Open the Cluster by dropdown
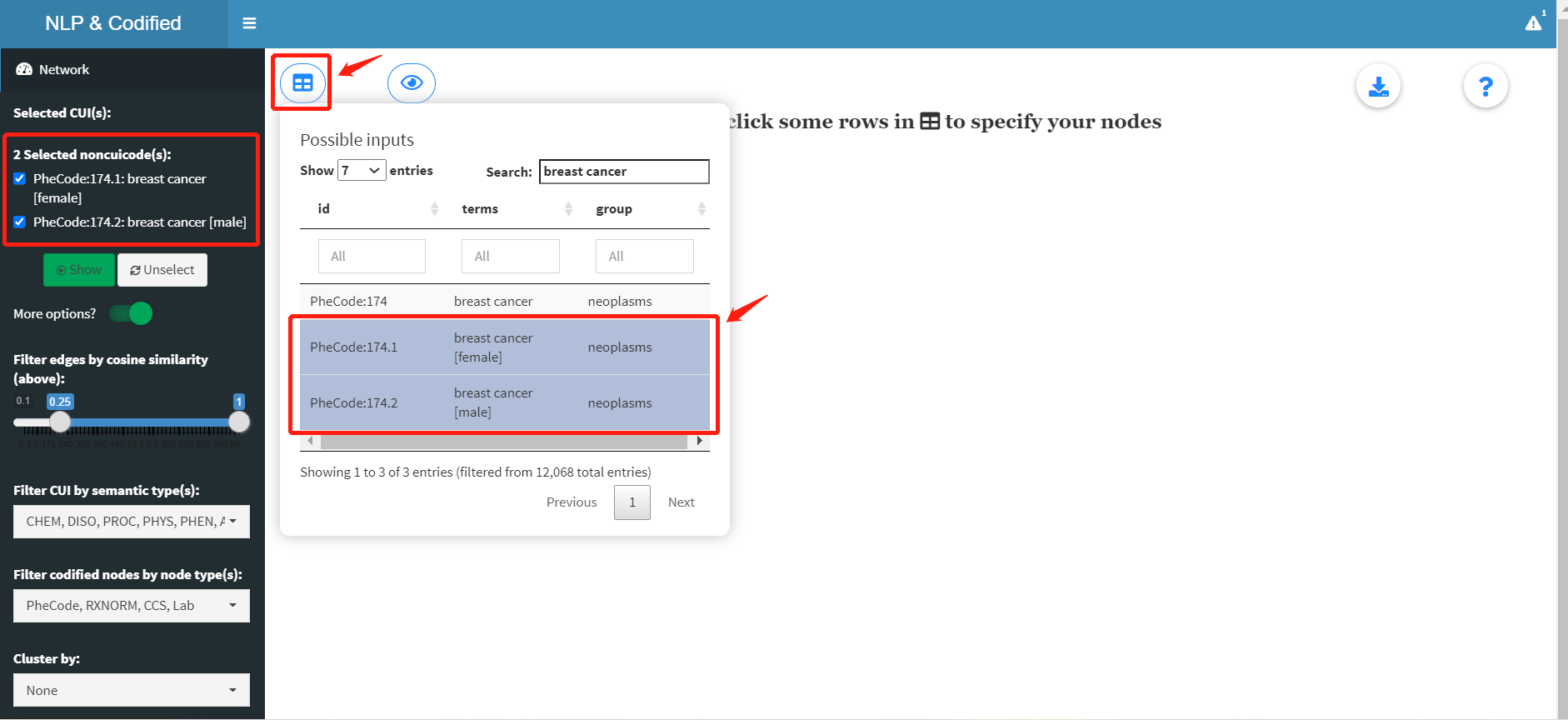The image size is (1568, 720). tap(132, 690)
